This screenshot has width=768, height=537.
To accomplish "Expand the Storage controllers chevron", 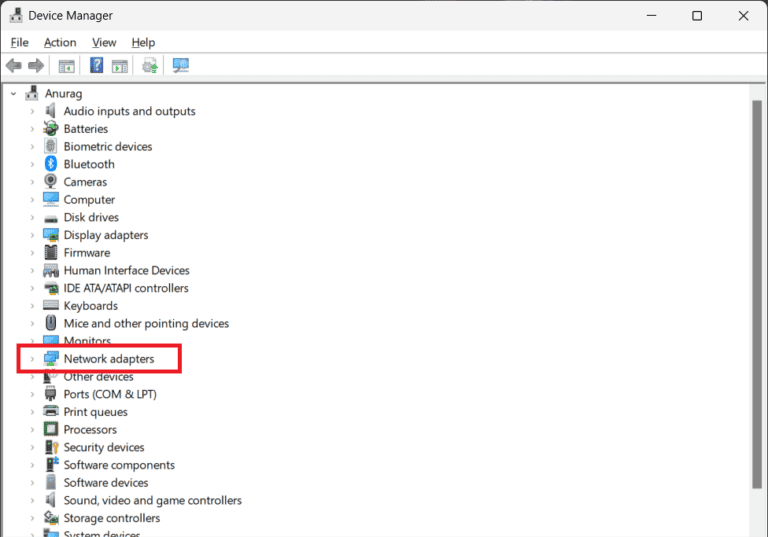I will (32, 518).
